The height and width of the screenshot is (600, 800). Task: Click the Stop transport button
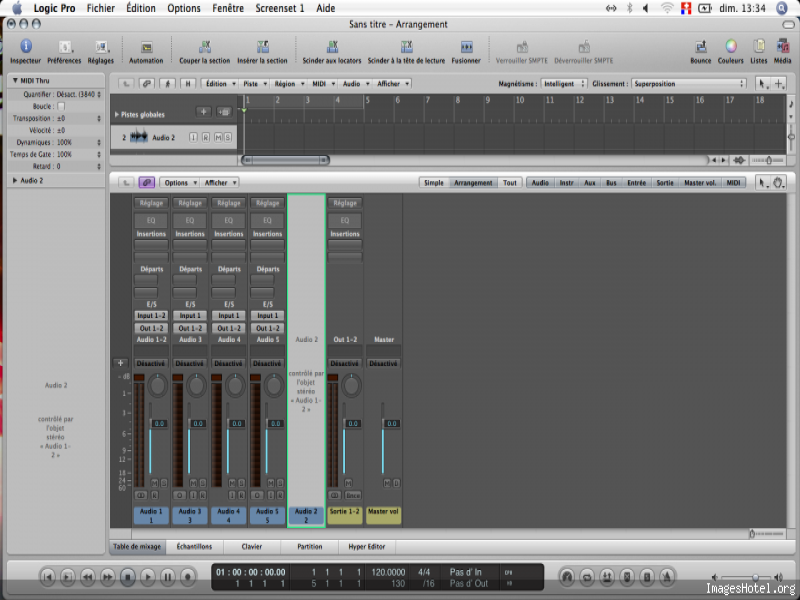pyautogui.click(x=128, y=577)
